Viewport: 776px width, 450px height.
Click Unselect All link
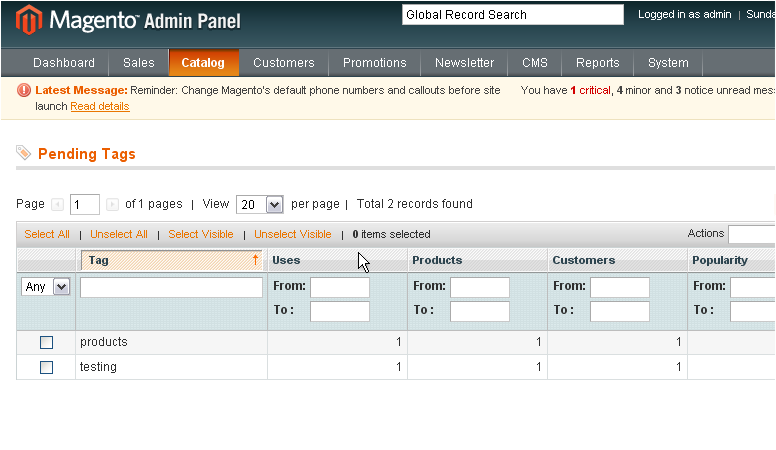click(x=119, y=234)
